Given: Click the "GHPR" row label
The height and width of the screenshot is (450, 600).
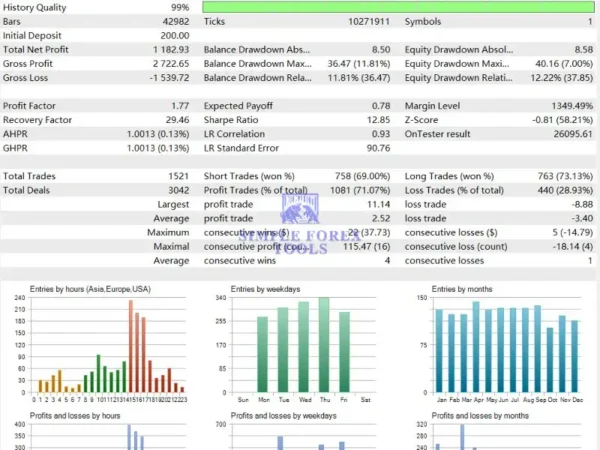Looking at the screenshot, I should click(x=15, y=148).
